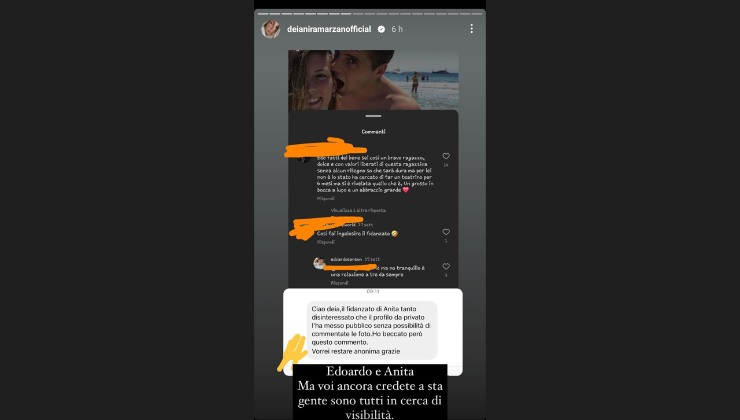Screen dimensions: 740x420
Task: Open the three-dot story options menu
Action: click(x=471, y=29)
